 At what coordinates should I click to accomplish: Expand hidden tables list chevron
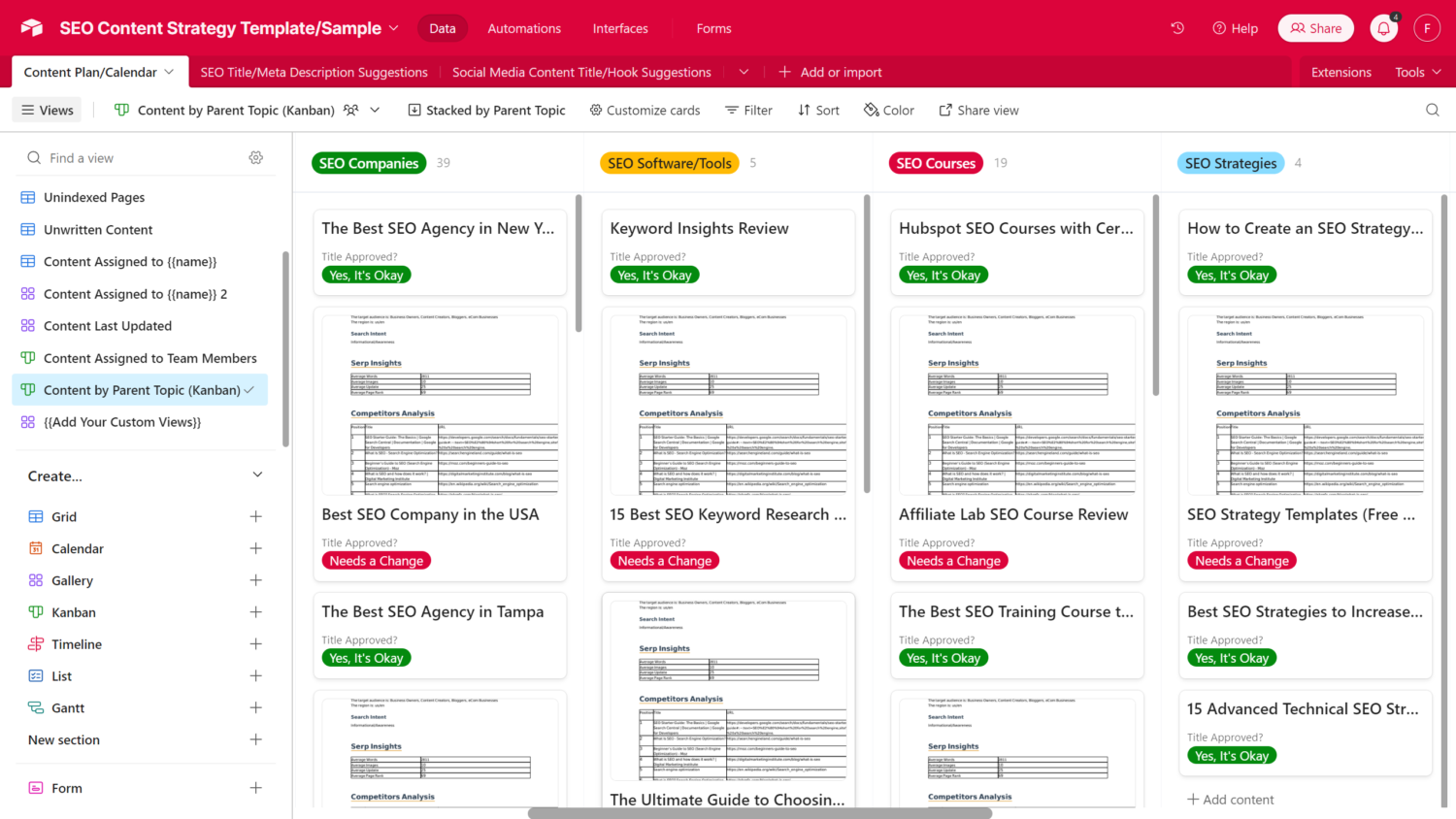tap(744, 73)
